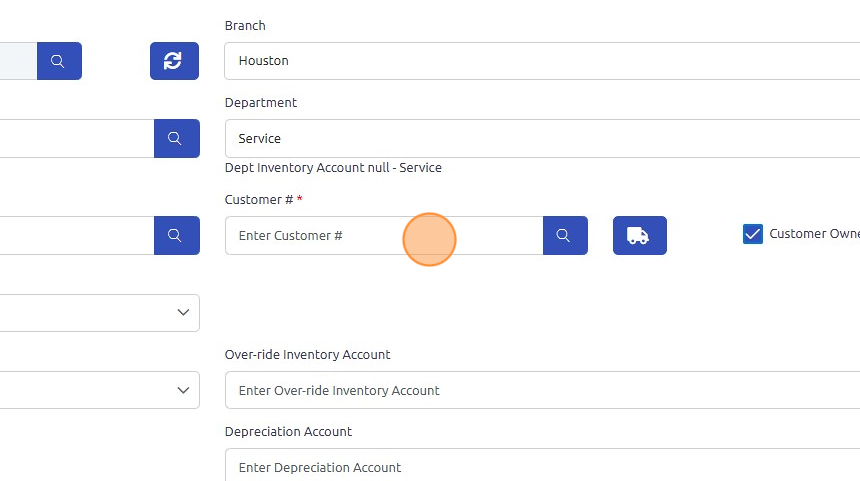860x481 pixels.
Task: Open customer lookup with Customer # search icon
Action: (x=564, y=235)
